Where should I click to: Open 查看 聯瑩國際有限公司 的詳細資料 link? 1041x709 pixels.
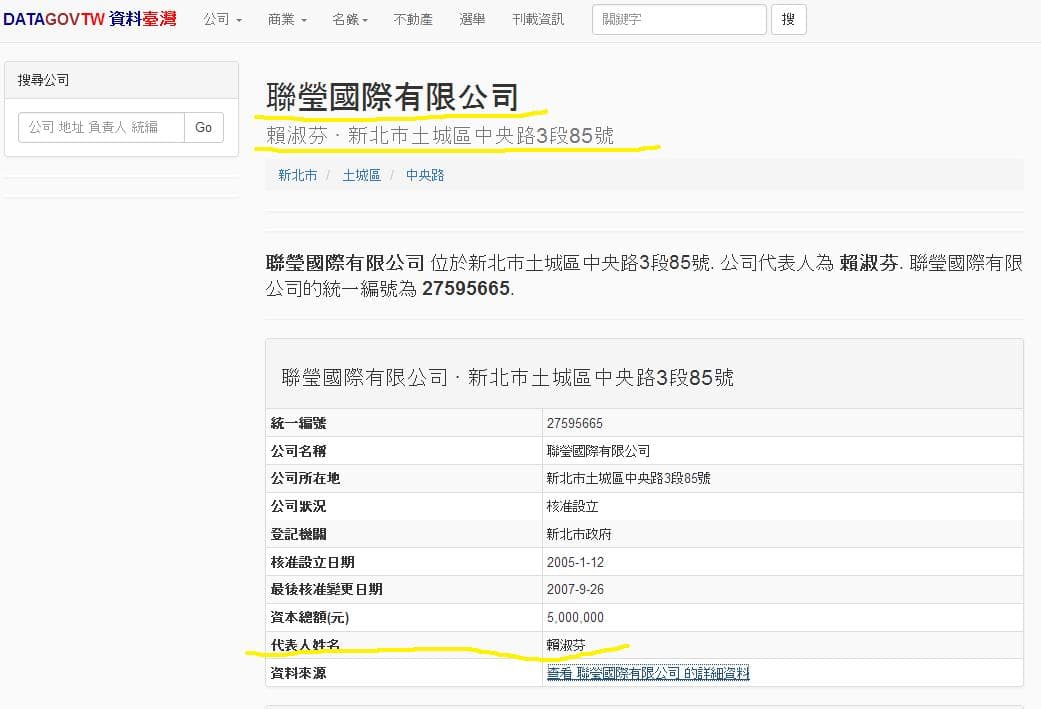[x=648, y=673]
